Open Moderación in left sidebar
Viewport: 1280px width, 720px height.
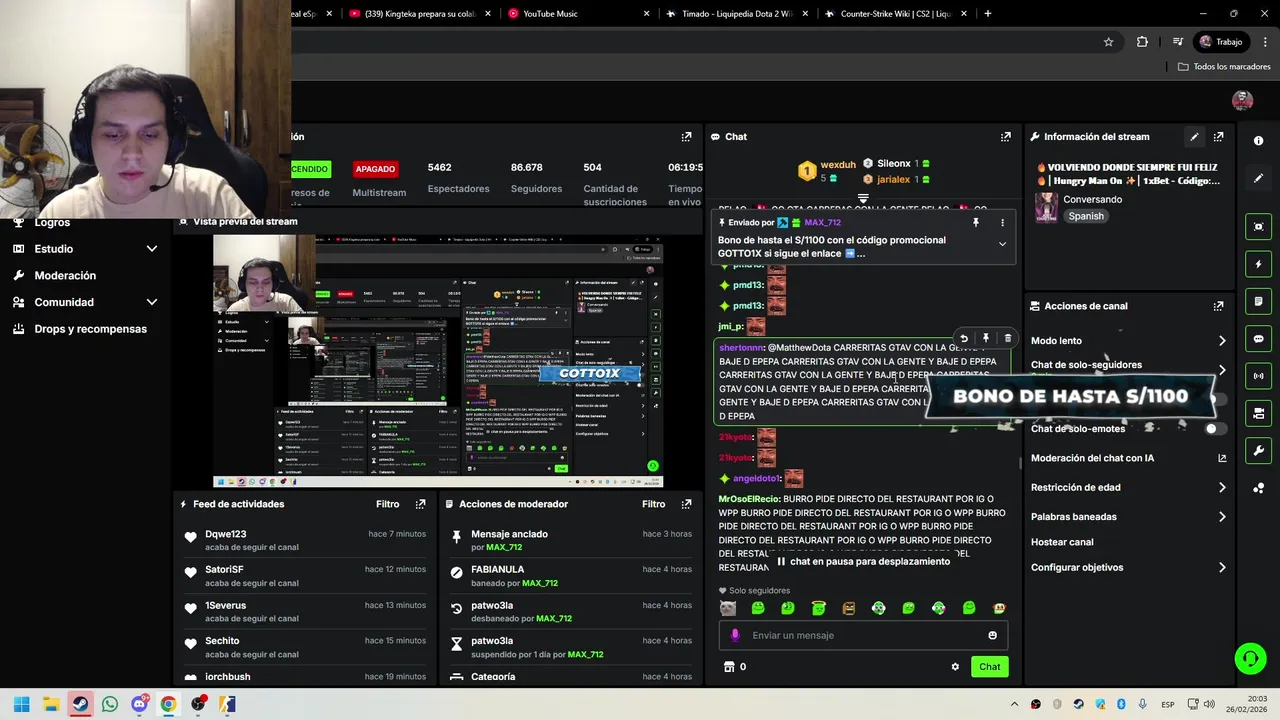[65, 276]
